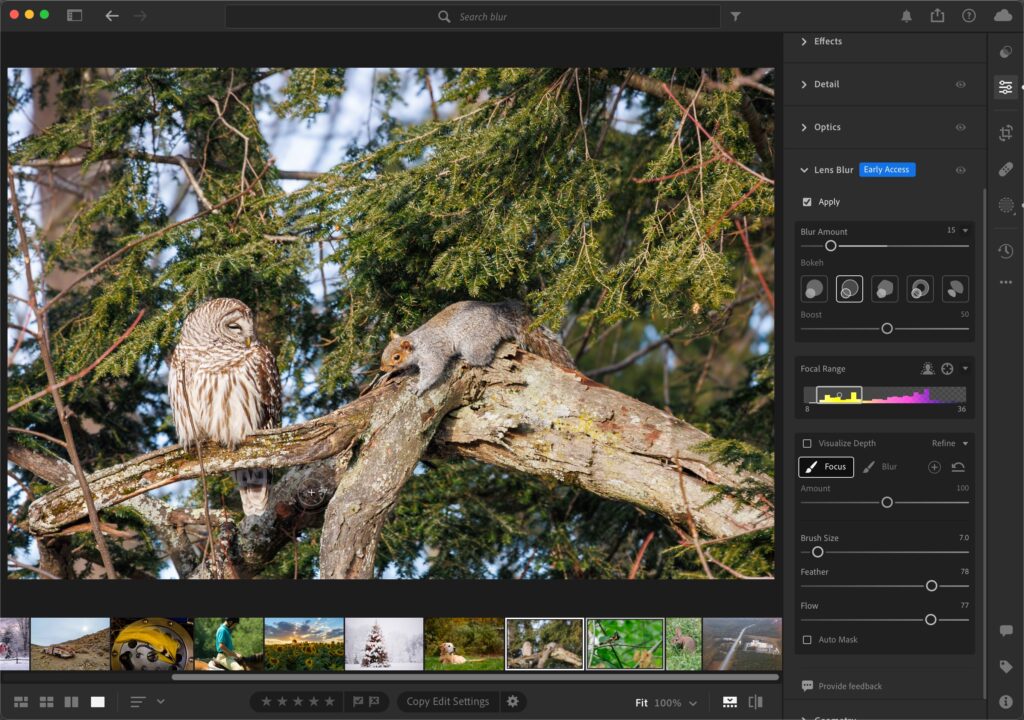The image size is (1024, 720).
Task: Select the ring bokeh style option
Action: [x=920, y=289]
